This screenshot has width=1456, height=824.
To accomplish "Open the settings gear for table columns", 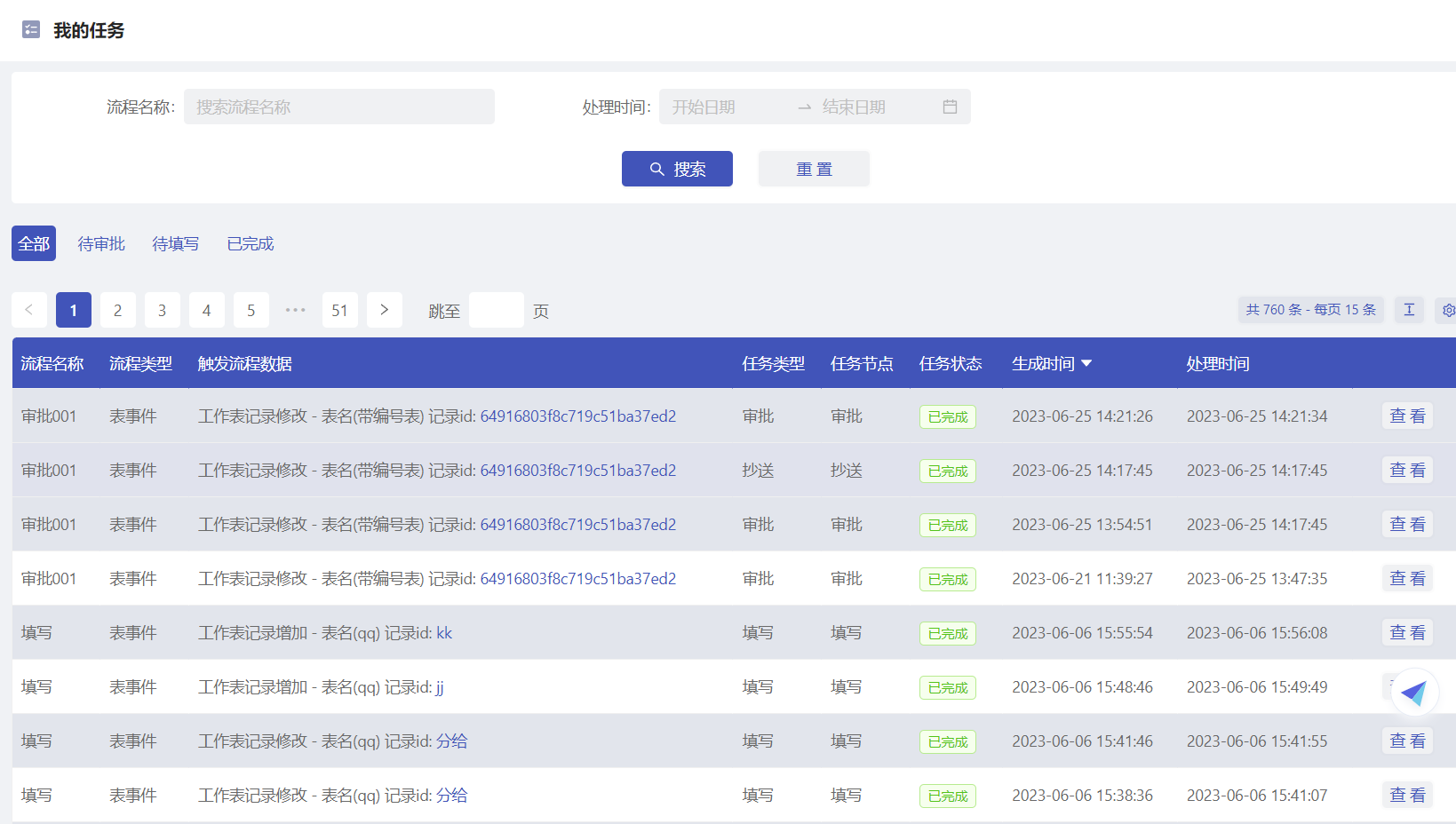I will click(x=1449, y=310).
